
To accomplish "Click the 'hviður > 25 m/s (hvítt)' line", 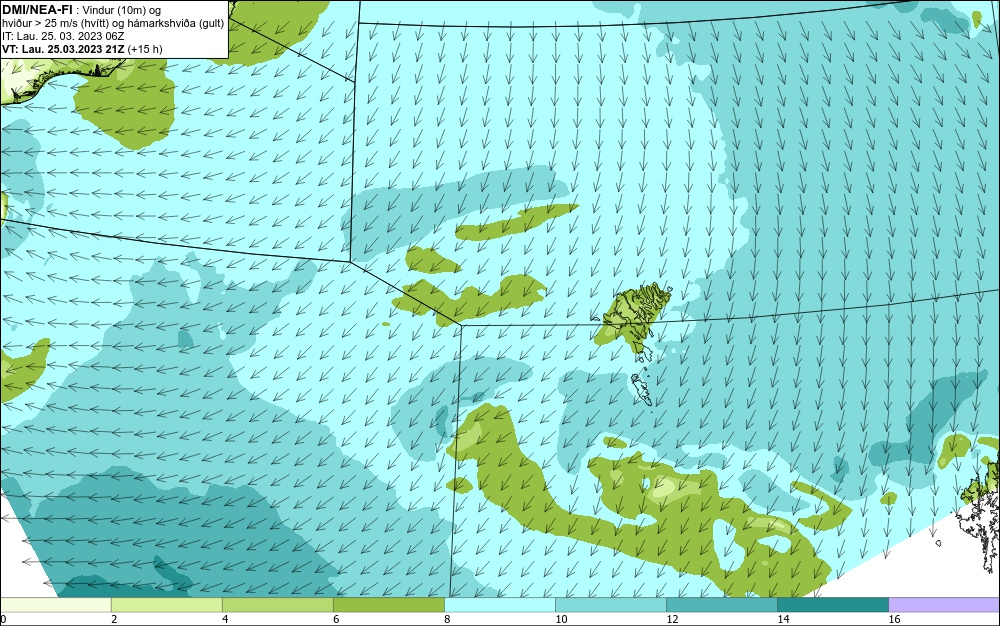I will (113, 23).
